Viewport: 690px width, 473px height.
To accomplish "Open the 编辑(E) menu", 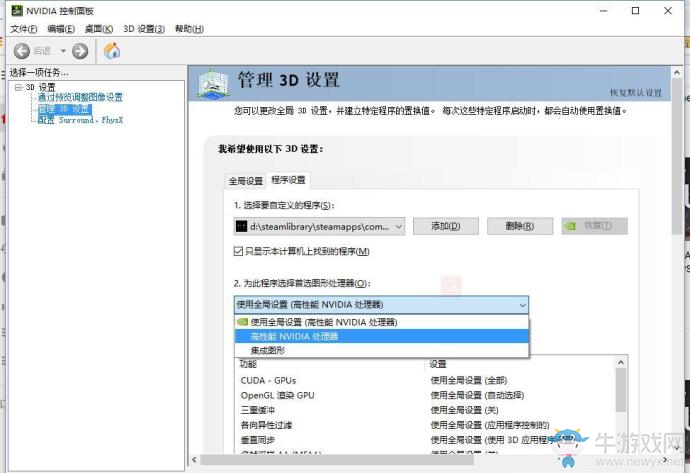I will 61,29.
